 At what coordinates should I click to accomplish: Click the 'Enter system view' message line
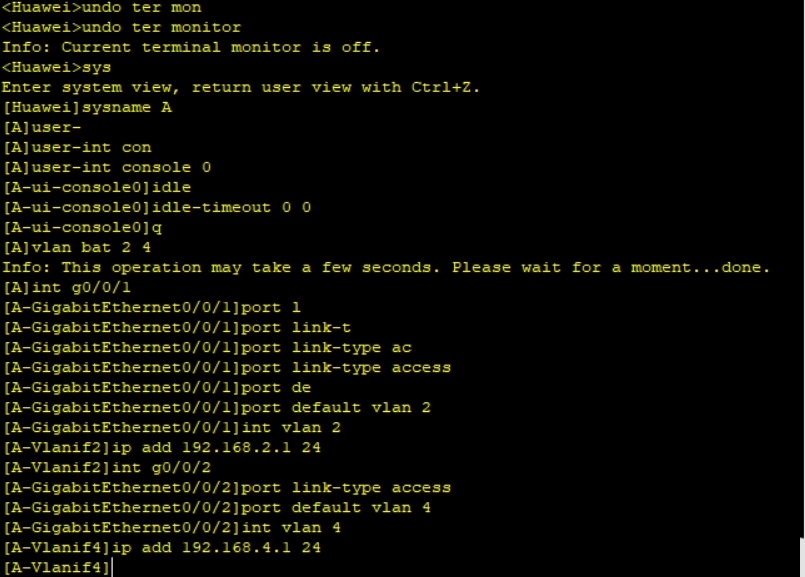point(241,87)
